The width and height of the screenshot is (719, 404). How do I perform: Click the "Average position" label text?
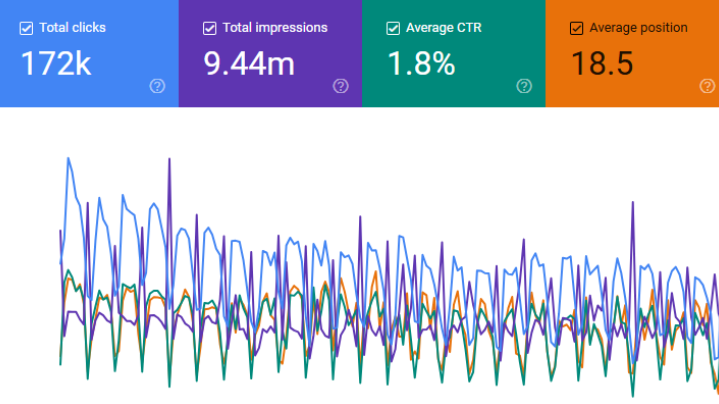[638, 28]
